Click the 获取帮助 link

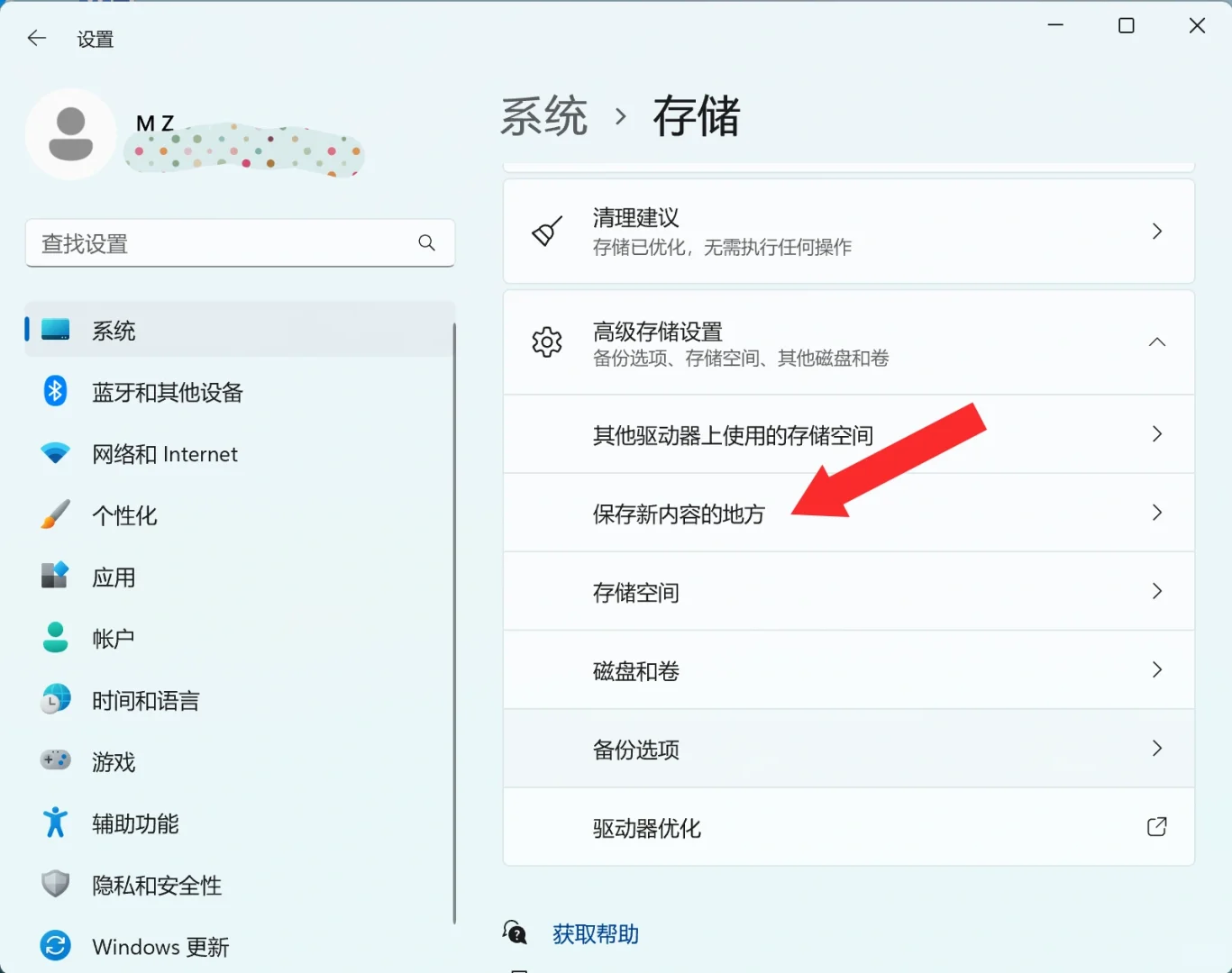point(596,933)
